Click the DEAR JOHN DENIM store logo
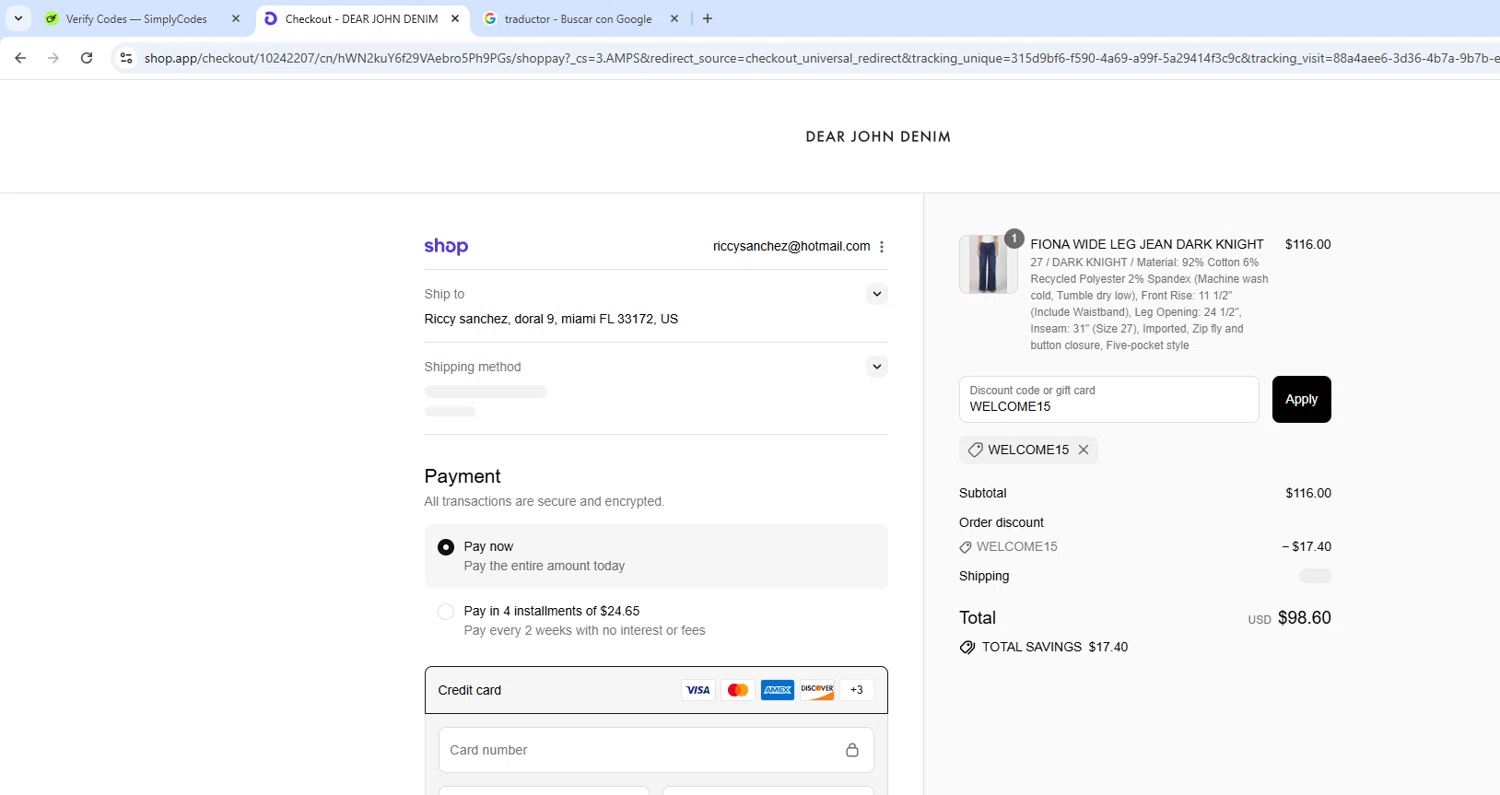Image resolution: width=1500 pixels, height=795 pixels. (878, 137)
